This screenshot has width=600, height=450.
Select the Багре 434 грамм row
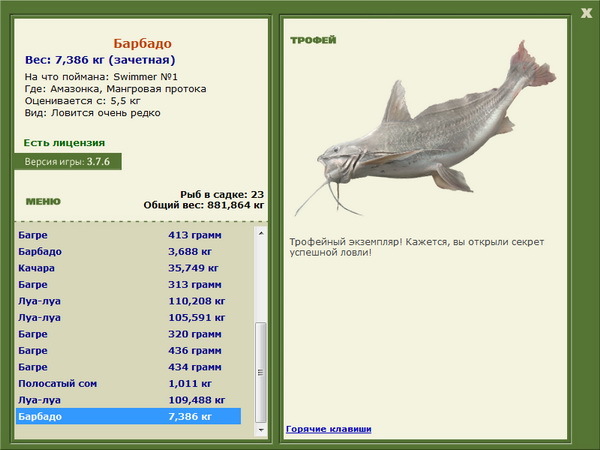129,367
